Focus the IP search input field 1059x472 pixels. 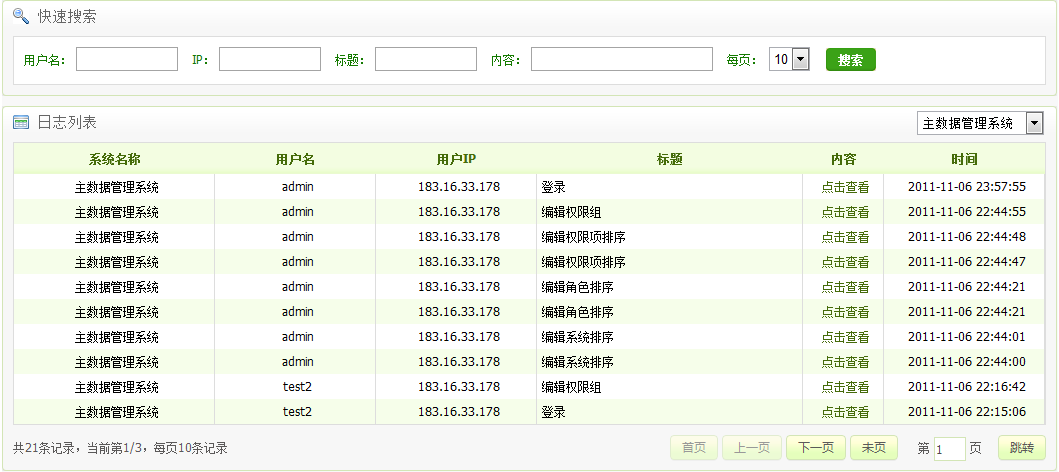pyautogui.click(x=269, y=59)
